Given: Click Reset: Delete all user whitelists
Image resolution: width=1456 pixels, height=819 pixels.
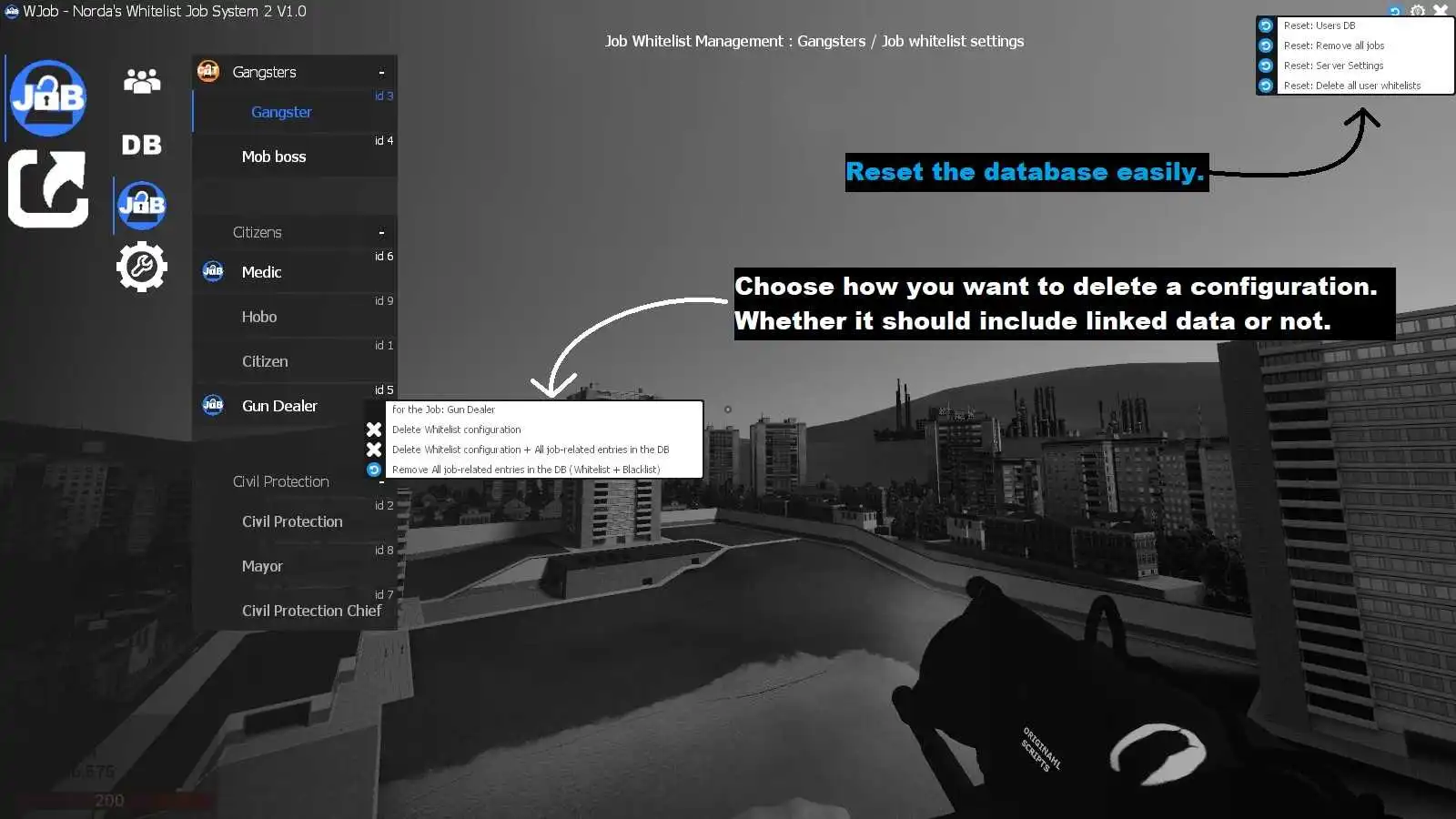Looking at the screenshot, I should [x=1351, y=85].
